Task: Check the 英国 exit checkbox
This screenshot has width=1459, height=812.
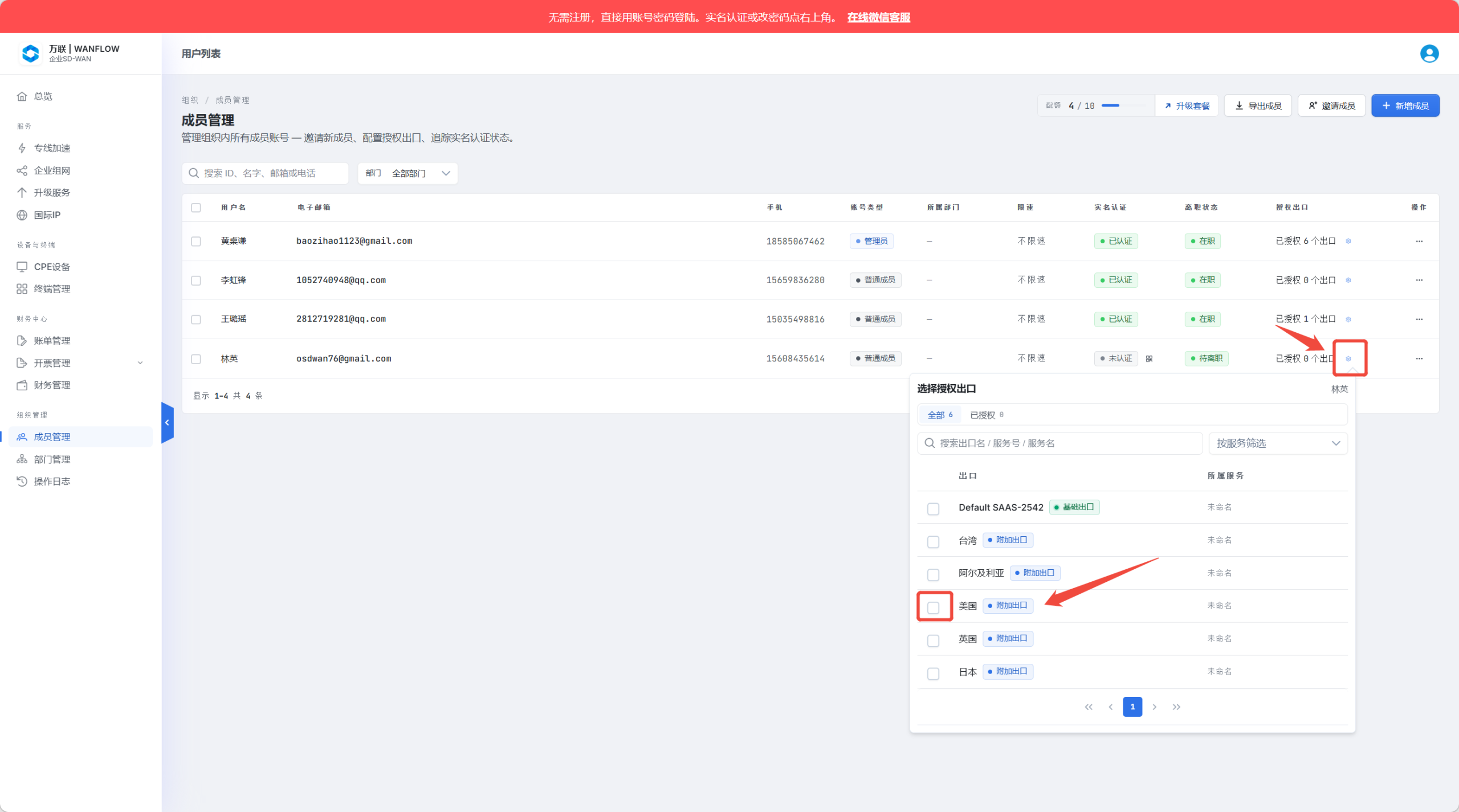Action: pos(933,640)
